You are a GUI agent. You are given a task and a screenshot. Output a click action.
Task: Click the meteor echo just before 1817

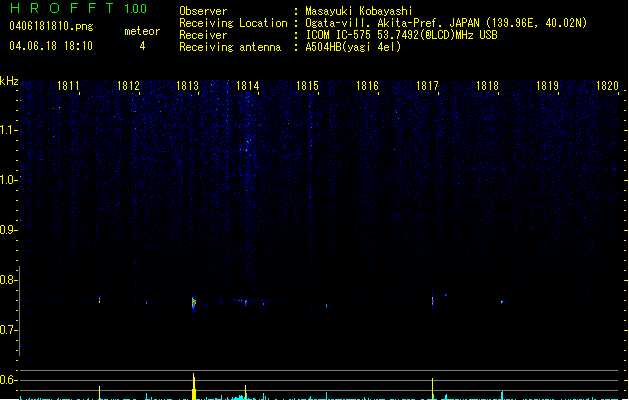432,301
